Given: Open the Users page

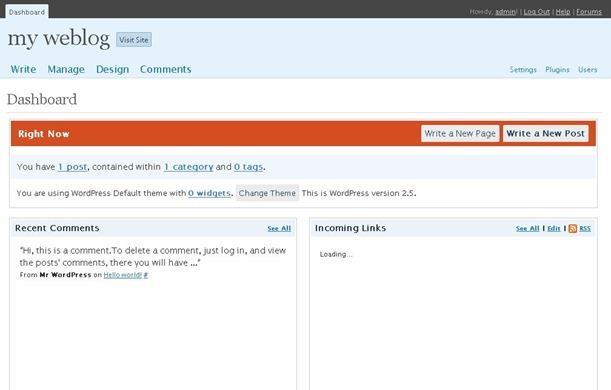Looking at the screenshot, I should (x=588, y=70).
